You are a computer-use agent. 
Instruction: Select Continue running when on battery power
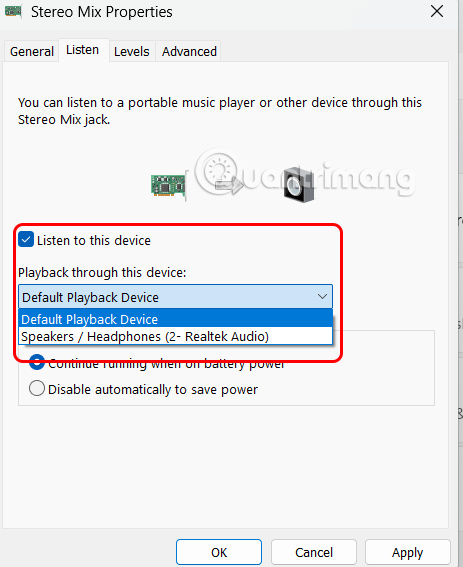tap(37, 362)
